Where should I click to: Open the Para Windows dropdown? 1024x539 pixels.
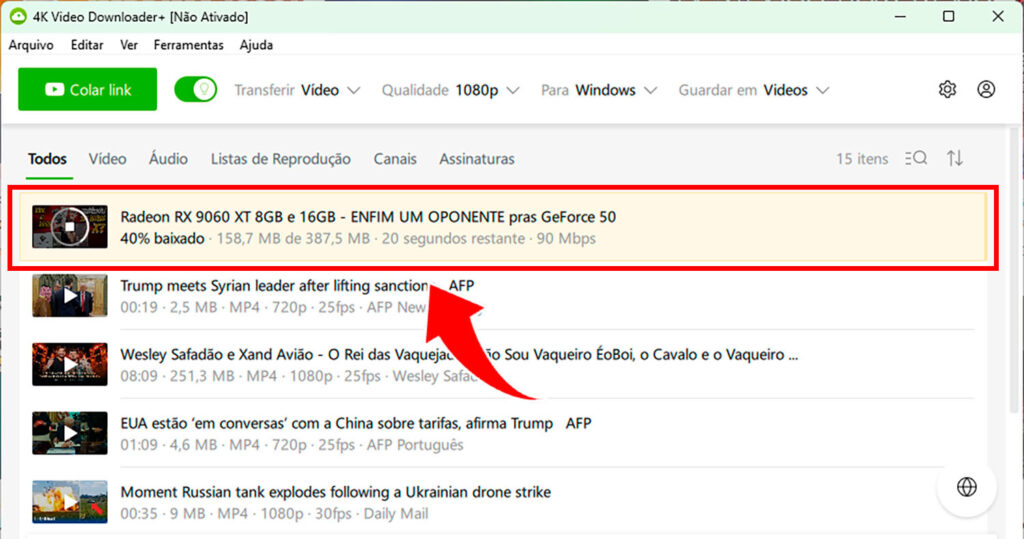[599, 90]
